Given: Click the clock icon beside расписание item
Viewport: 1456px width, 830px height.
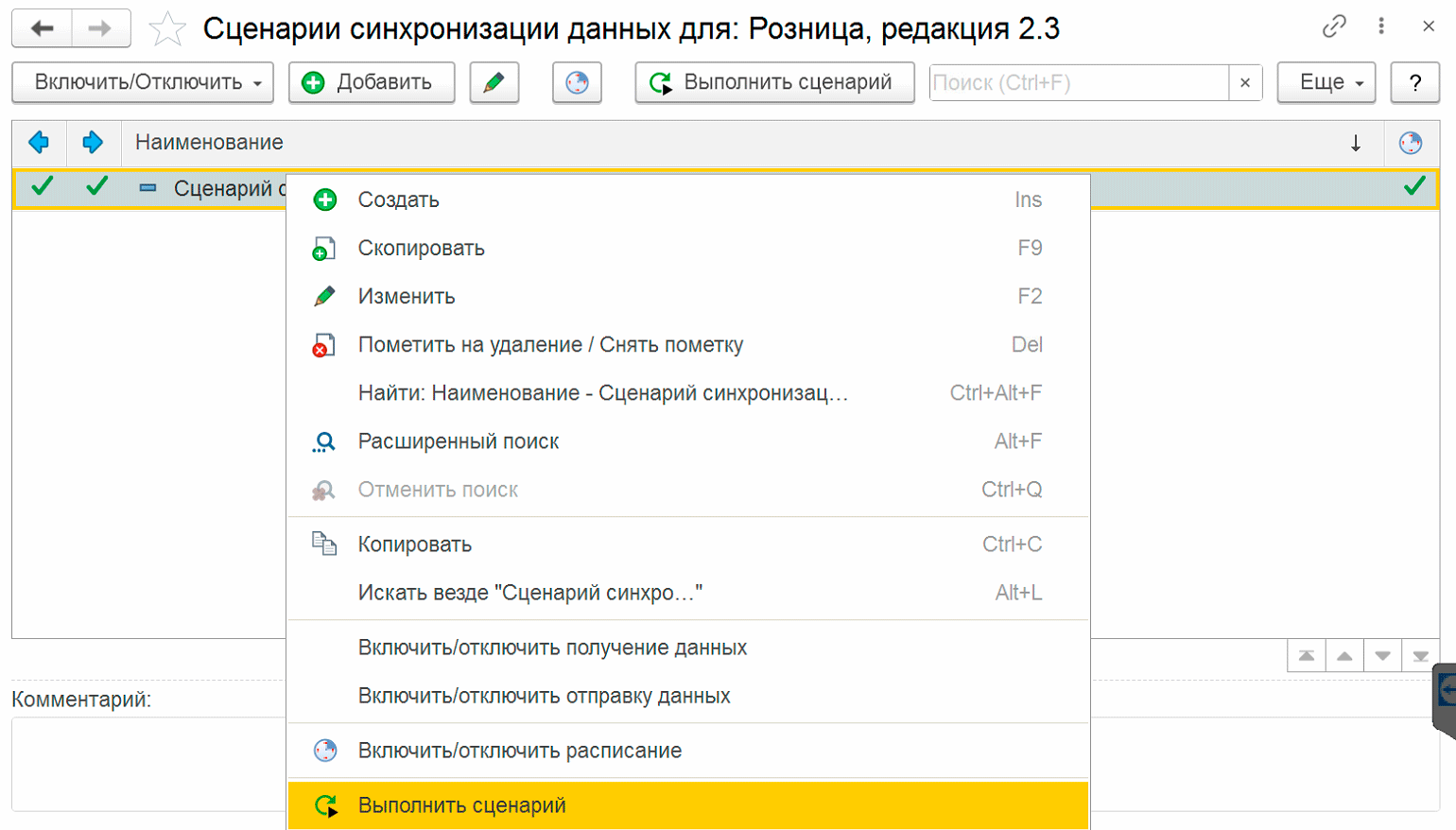Looking at the screenshot, I should click(325, 751).
